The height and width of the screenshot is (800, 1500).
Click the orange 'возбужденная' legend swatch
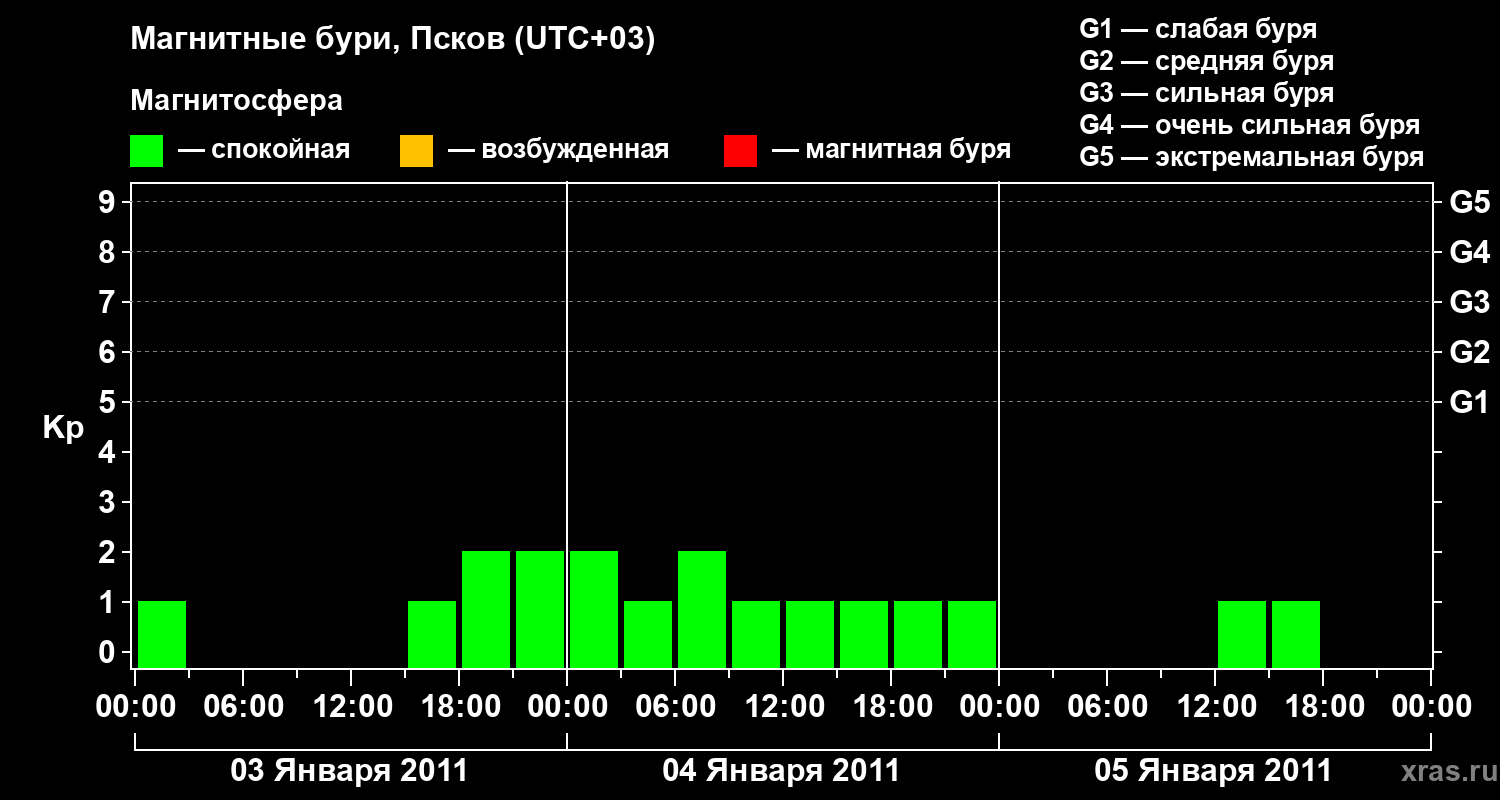[416, 151]
